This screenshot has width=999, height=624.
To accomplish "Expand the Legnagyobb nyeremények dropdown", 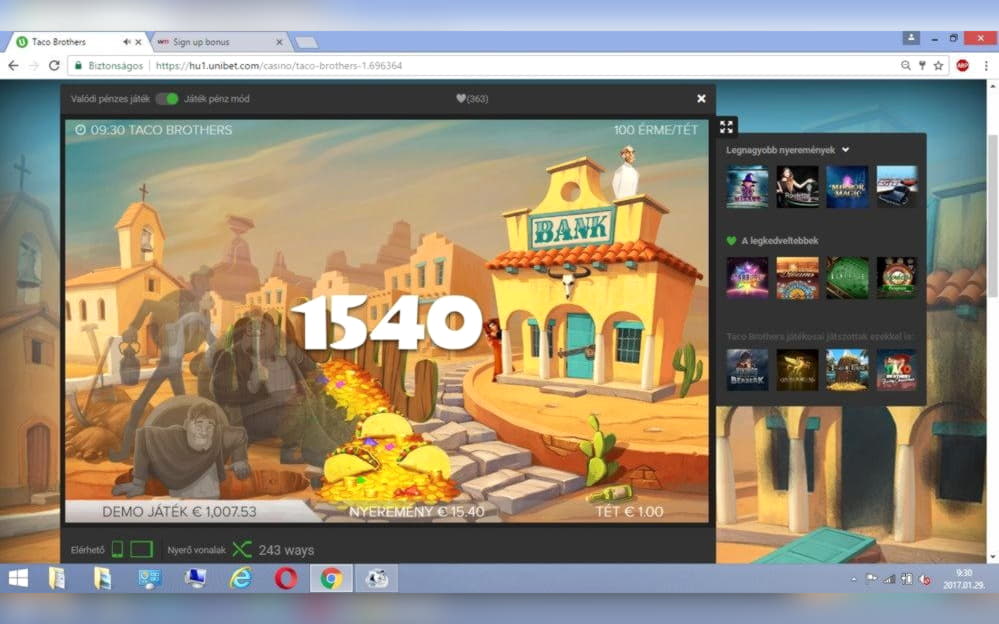I will pos(845,150).
